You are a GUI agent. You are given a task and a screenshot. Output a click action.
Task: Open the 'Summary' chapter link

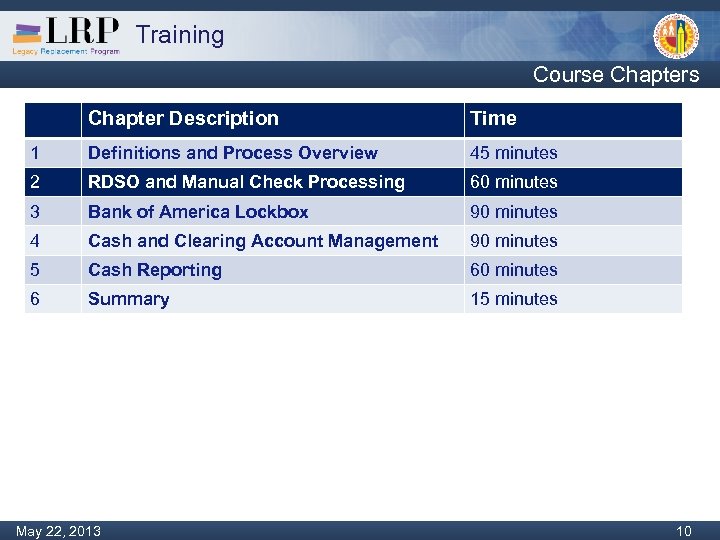pyautogui.click(x=129, y=299)
